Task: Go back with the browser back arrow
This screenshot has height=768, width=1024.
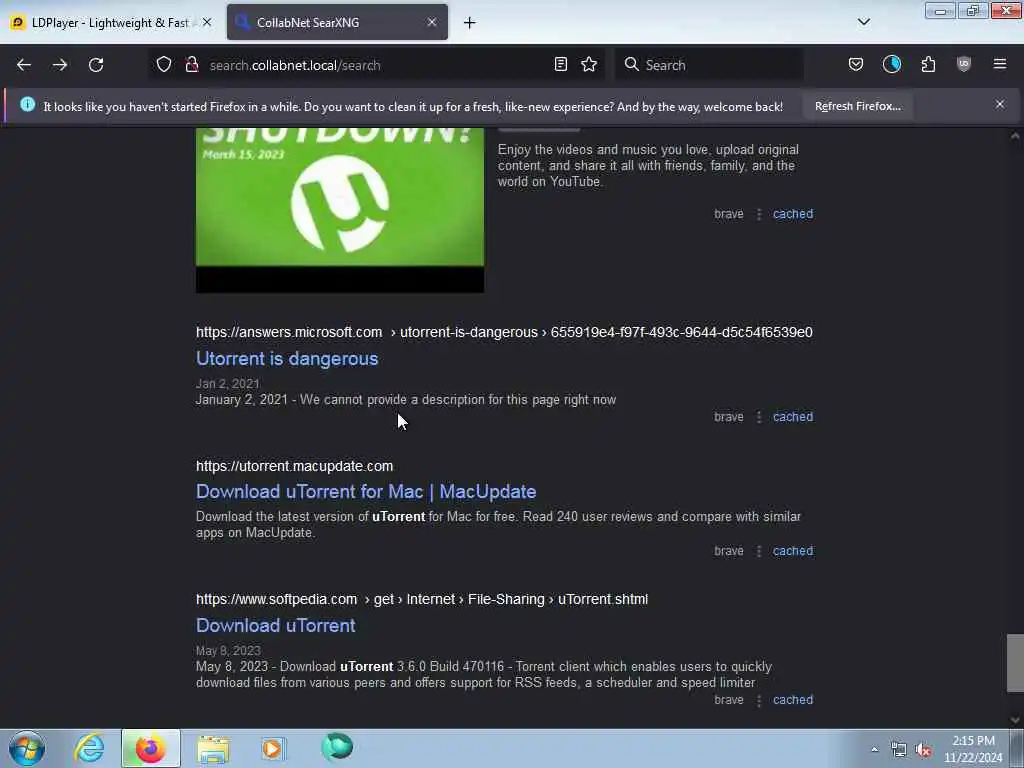Action: (x=24, y=65)
